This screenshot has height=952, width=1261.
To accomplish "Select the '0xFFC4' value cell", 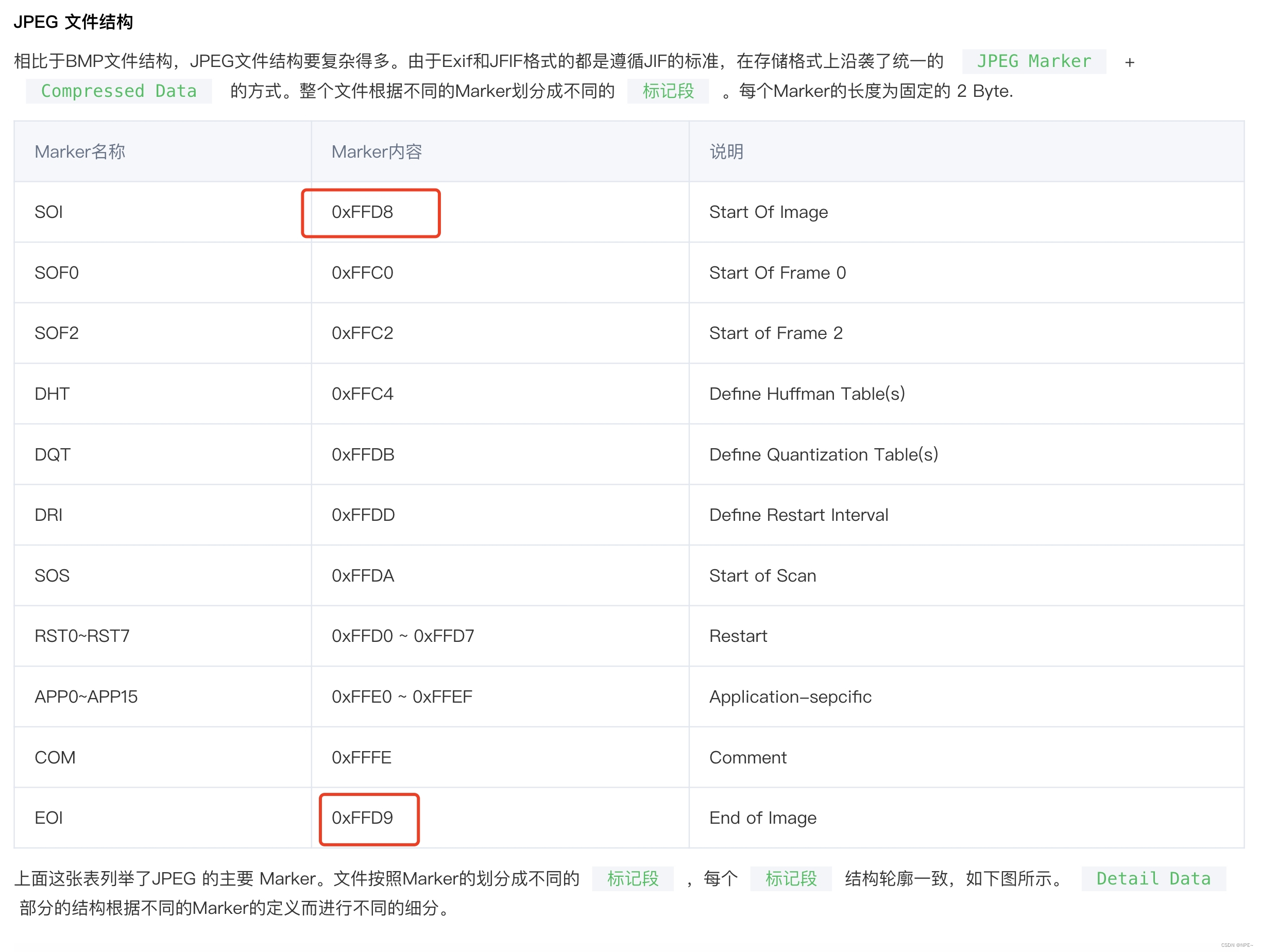I will pos(500,394).
